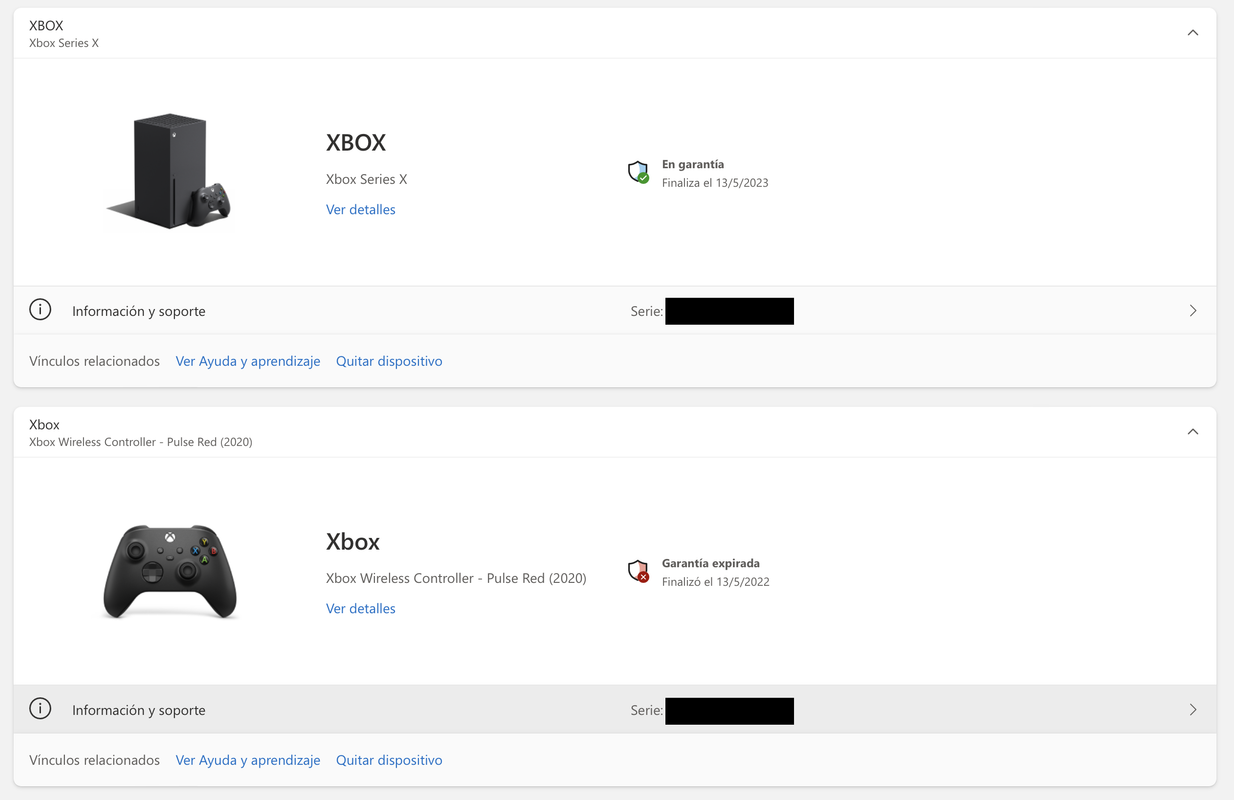
Task: Collapse the Xbox Wireless Controller card
Action: pos(1192,432)
